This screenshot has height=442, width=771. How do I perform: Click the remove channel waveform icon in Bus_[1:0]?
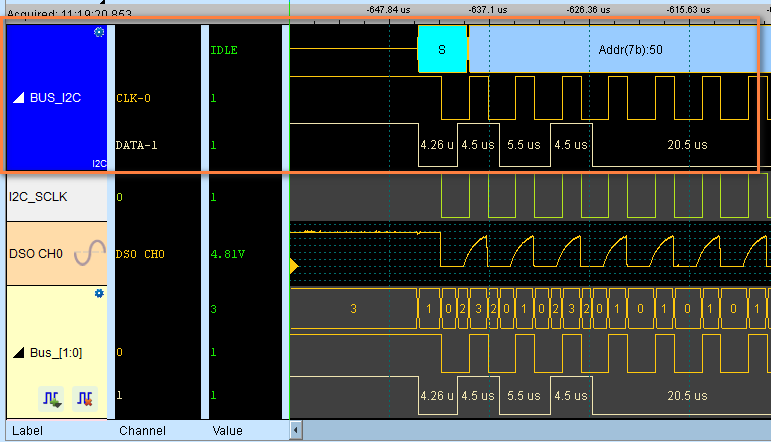[x=85, y=398]
